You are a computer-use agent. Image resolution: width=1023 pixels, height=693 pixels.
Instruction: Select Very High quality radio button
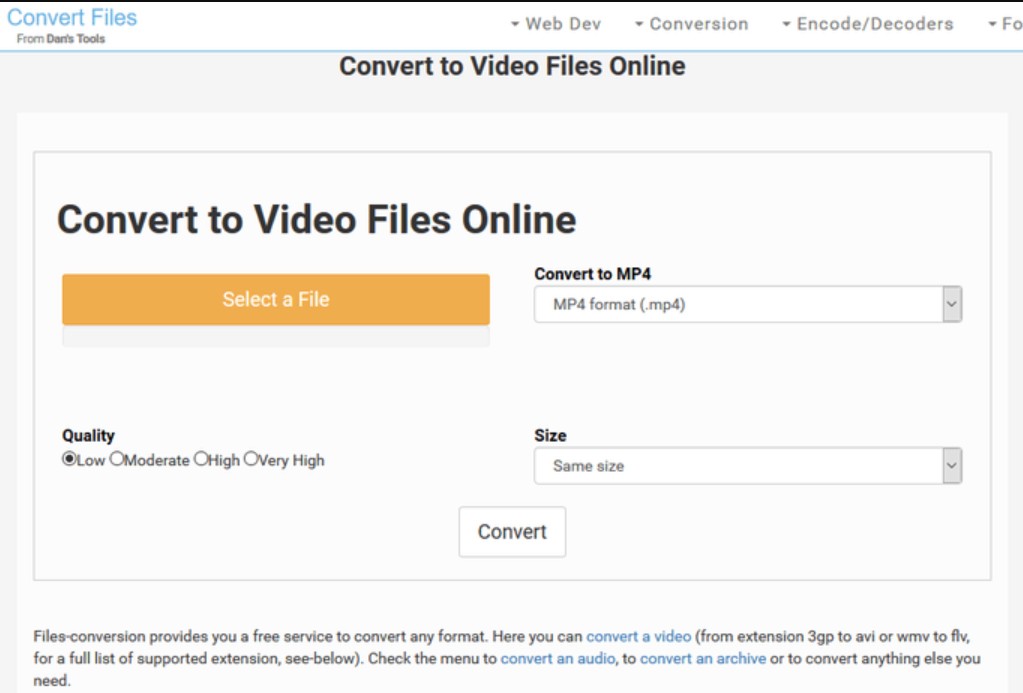(x=251, y=459)
